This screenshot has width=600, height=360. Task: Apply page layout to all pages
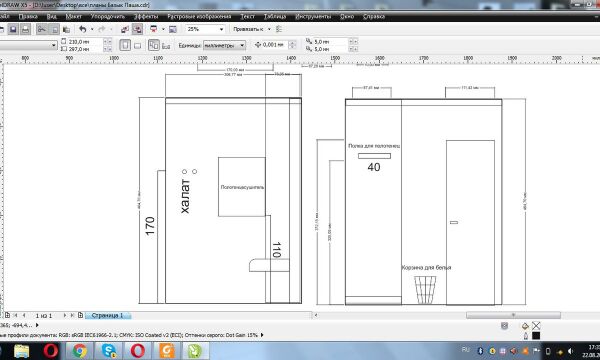(x=153, y=45)
